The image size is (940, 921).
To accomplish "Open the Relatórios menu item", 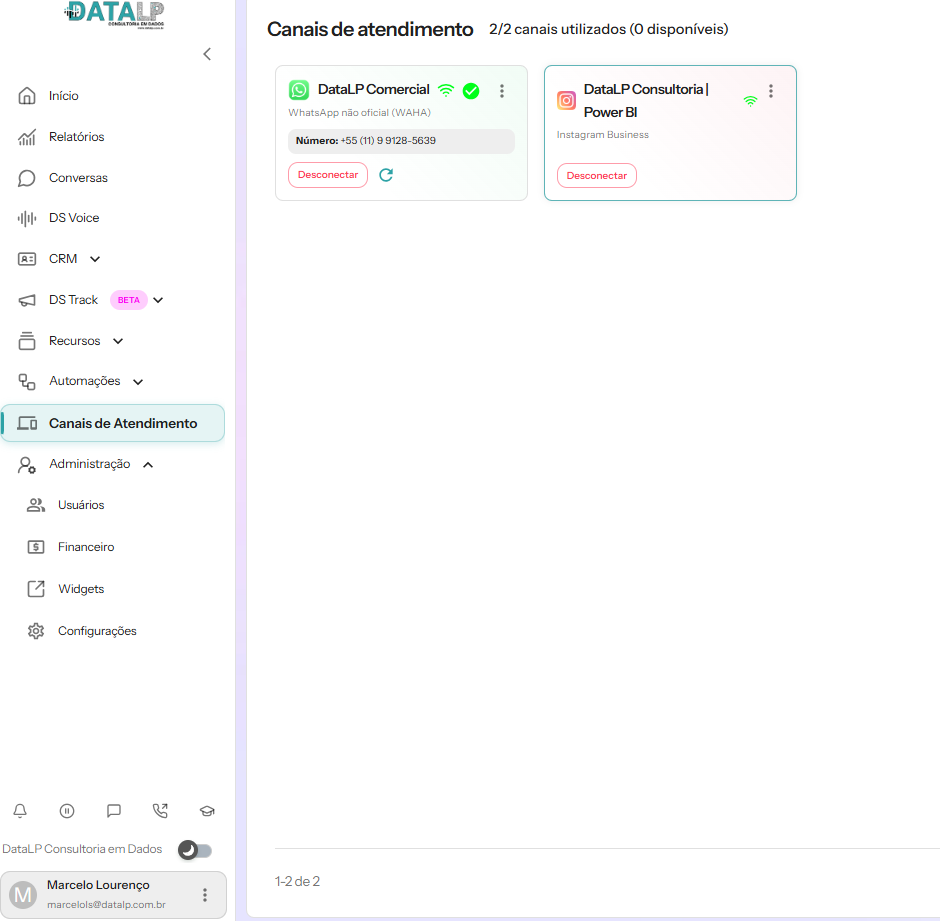I will pyautogui.click(x=76, y=137).
